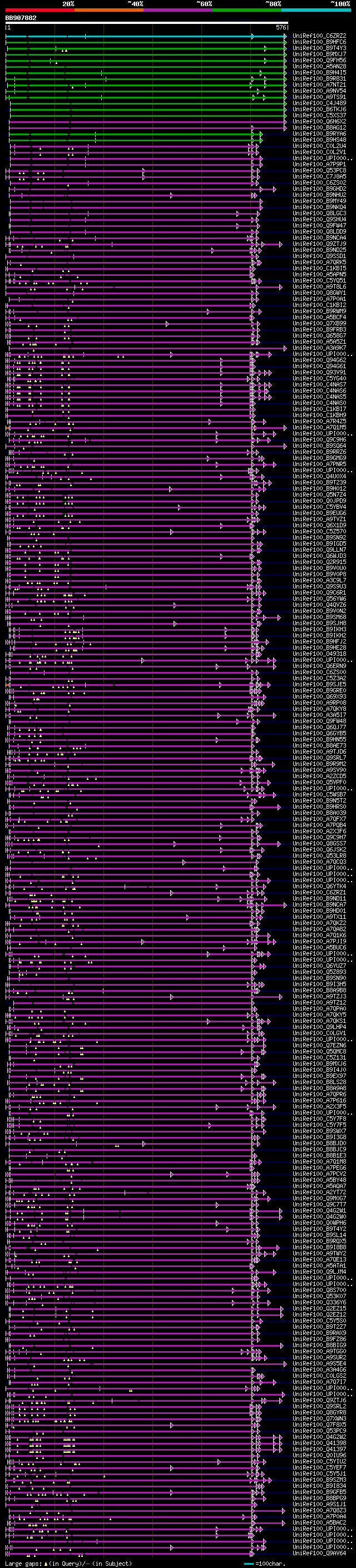This screenshot has height=1568, width=356.
Task: Select label UniRef100_A7PNR5
Action: click(x=319, y=464)
